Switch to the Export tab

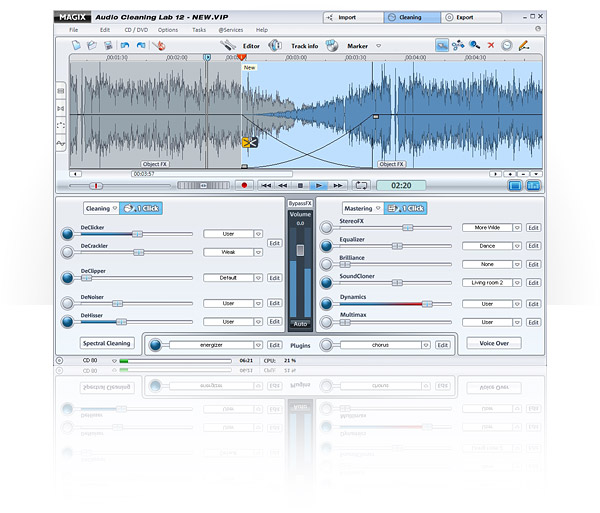pos(471,18)
